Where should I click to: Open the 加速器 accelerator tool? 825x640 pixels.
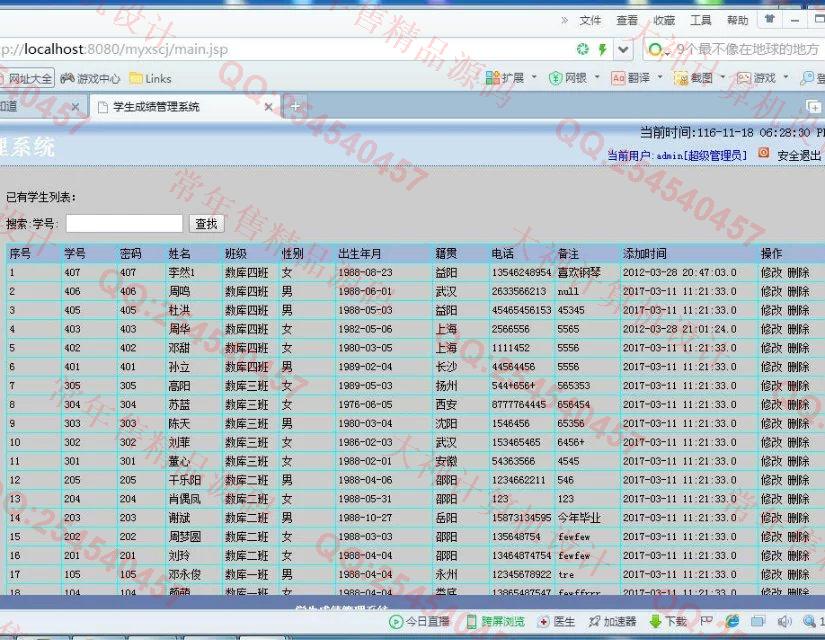tap(612, 622)
